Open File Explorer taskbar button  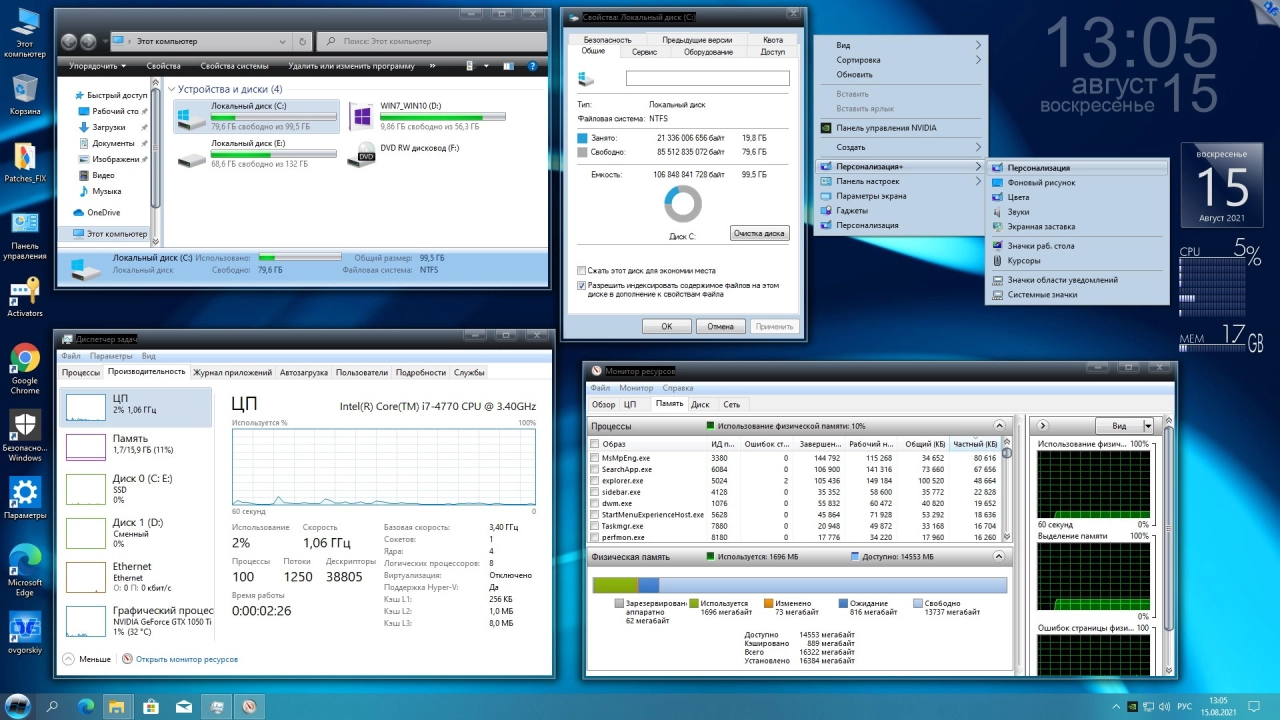click(117, 706)
